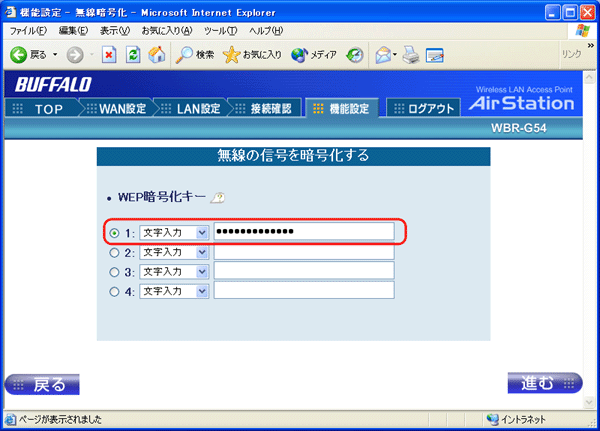Click the ログアウト logout tab

pyautogui.click(x=423, y=109)
